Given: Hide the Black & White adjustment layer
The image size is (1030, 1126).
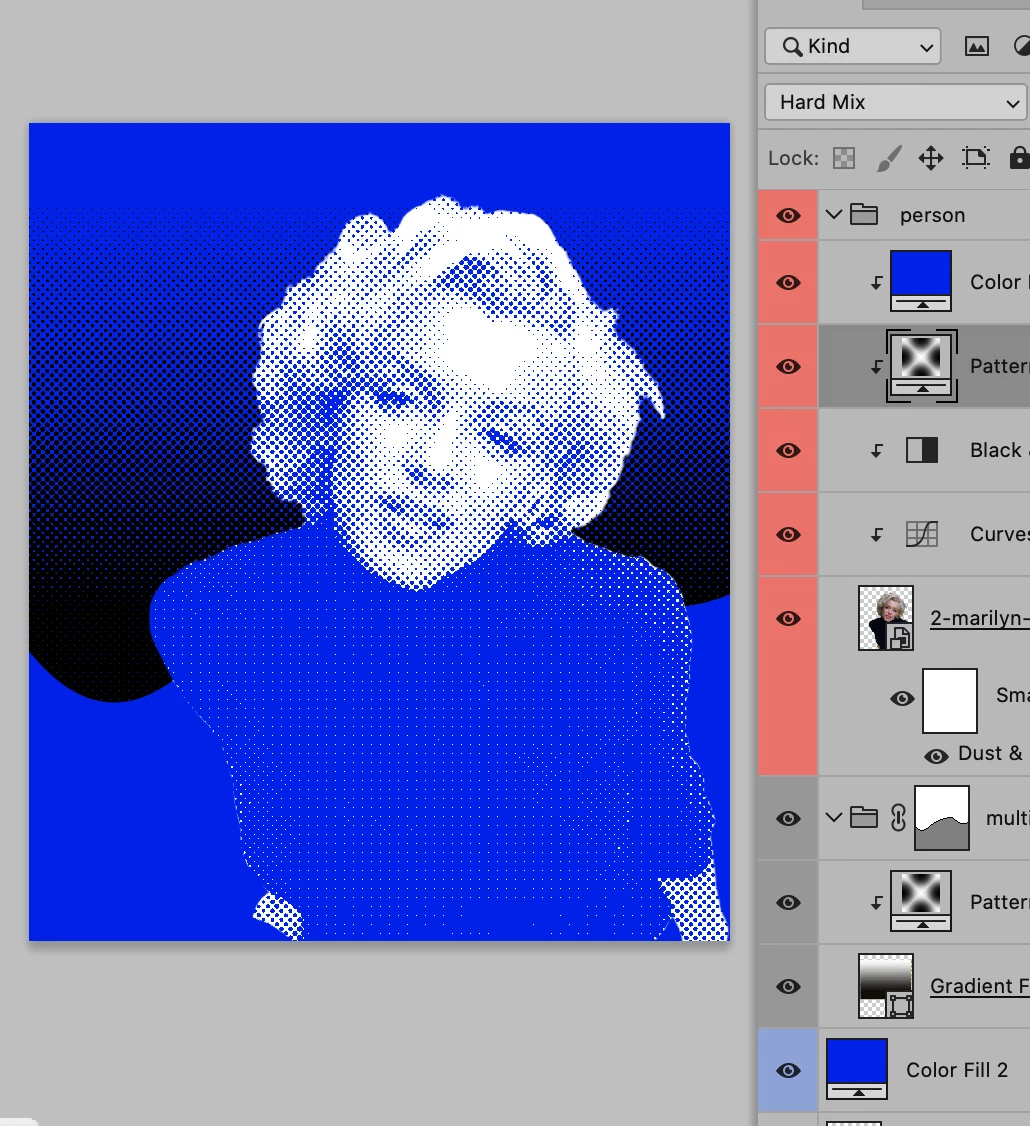Looking at the screenshot, I should (x=788, y=450).
